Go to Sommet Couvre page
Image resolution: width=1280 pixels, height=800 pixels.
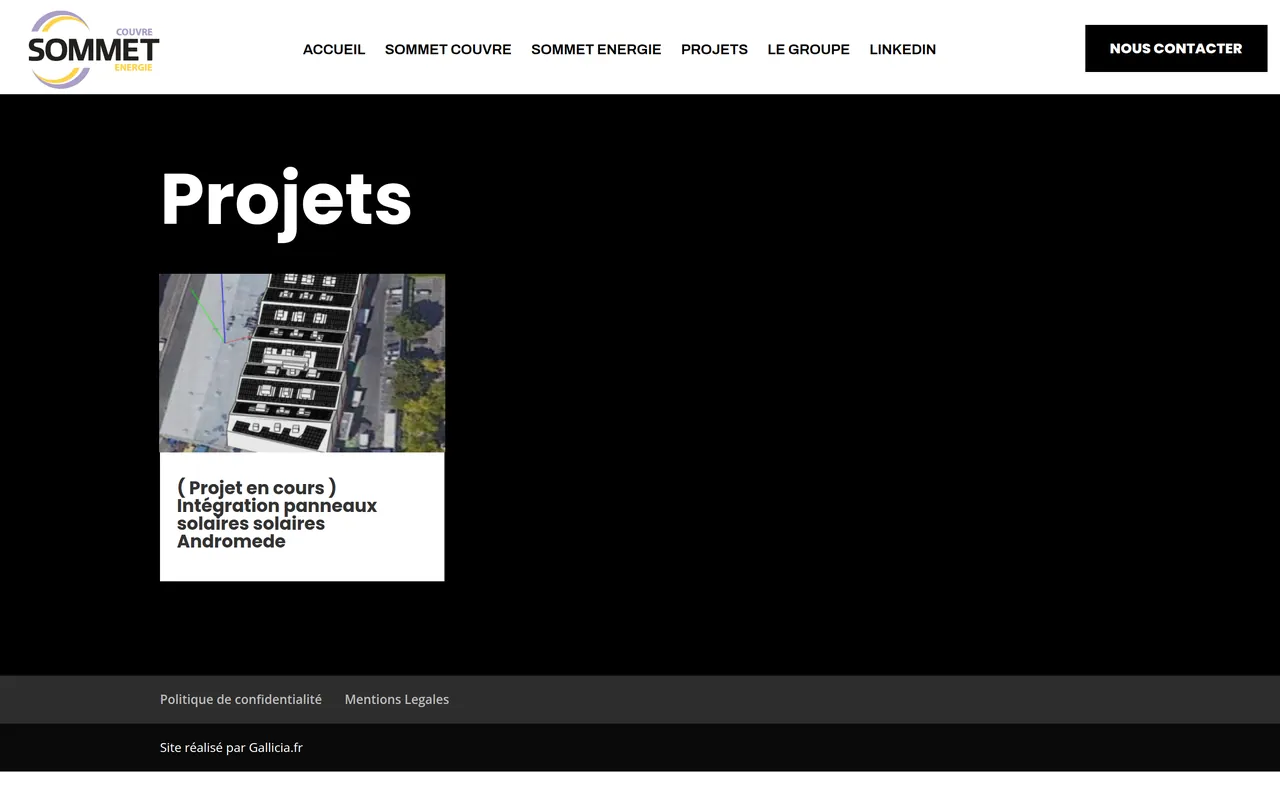tap(448, 49)
